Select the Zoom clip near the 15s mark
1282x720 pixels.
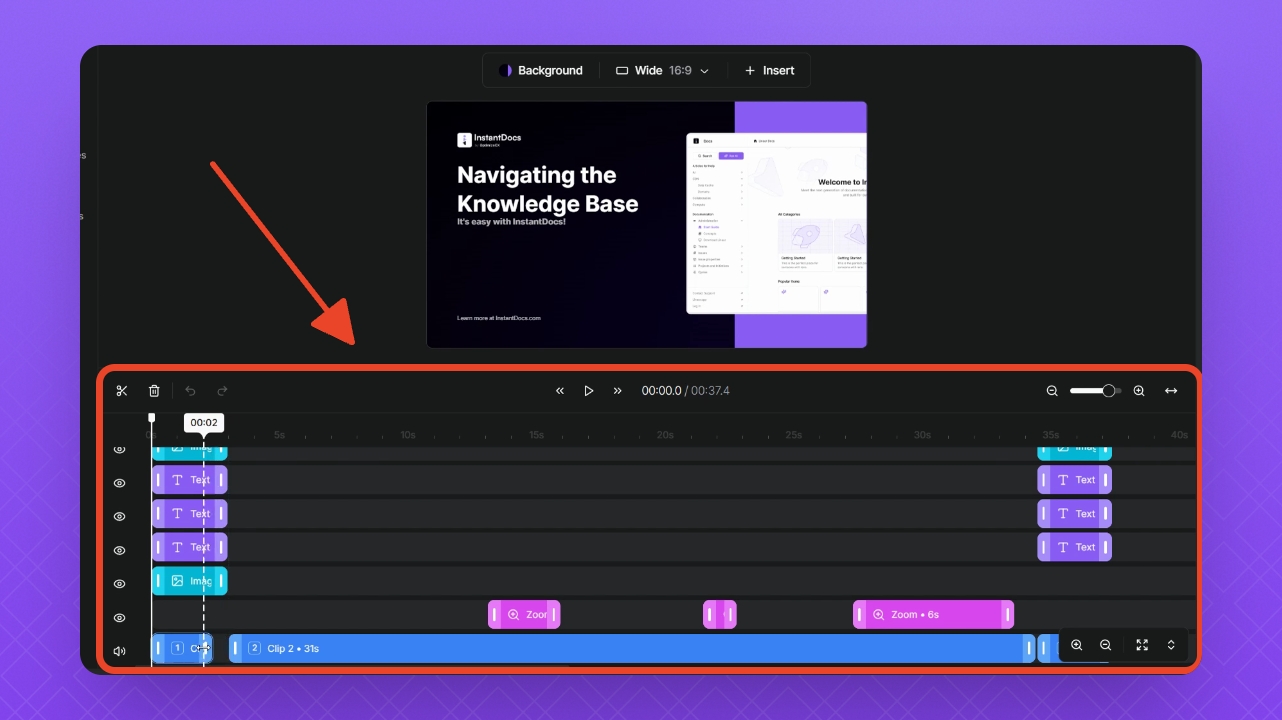[524, 615]
